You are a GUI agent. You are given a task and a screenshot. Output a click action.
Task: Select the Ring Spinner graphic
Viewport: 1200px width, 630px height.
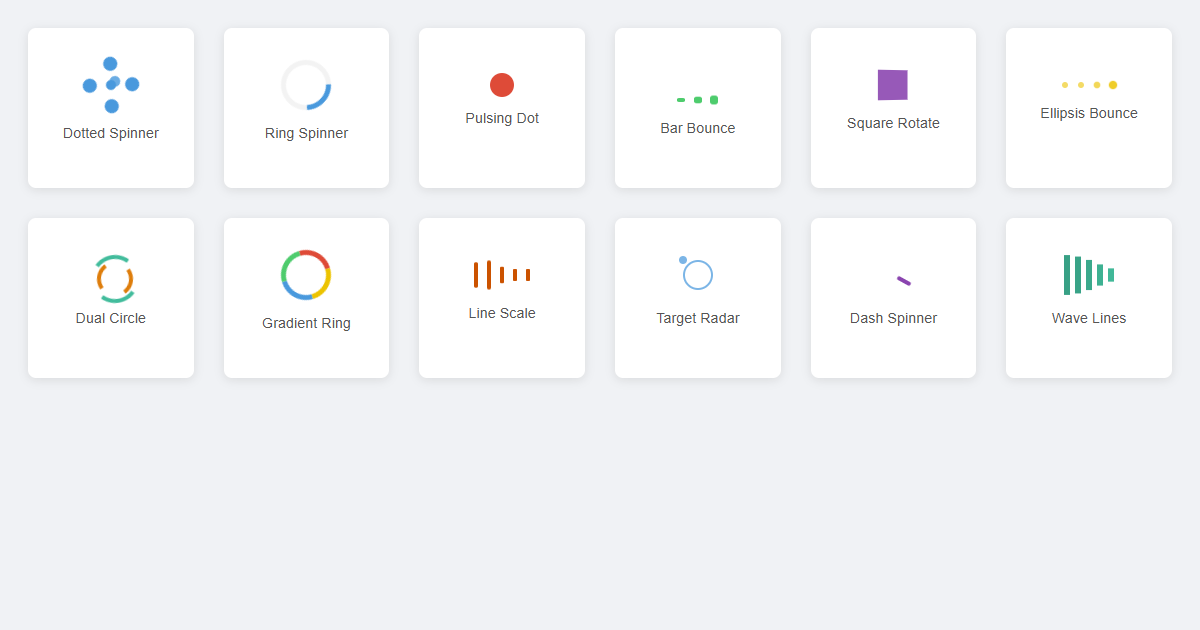306,85
